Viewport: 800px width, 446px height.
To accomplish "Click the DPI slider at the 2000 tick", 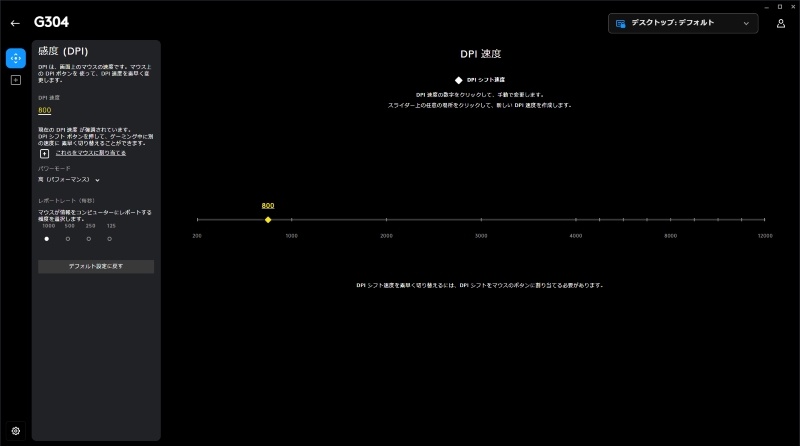I will (386, 219).
